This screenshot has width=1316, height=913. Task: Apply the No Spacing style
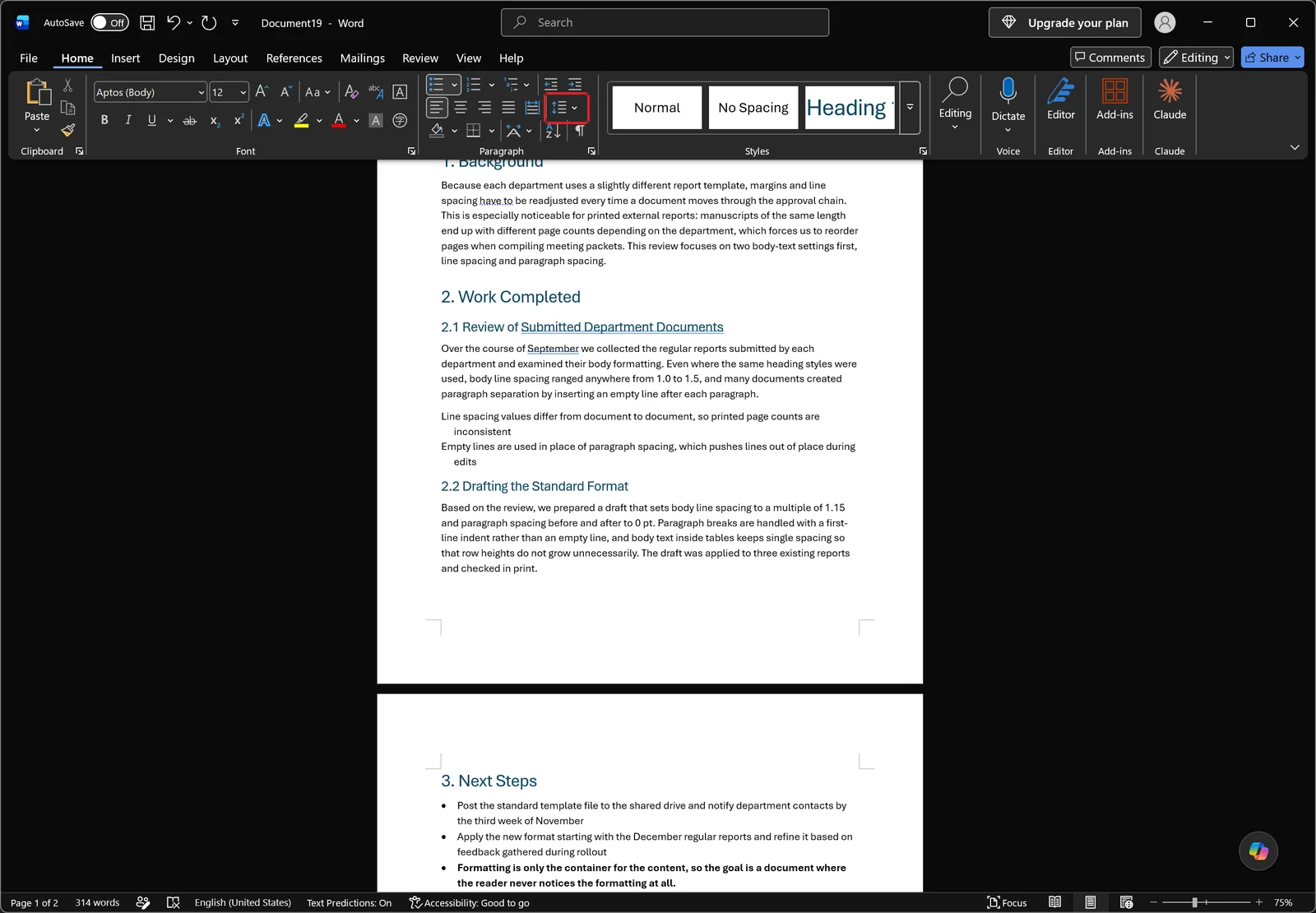click(753, 108)
